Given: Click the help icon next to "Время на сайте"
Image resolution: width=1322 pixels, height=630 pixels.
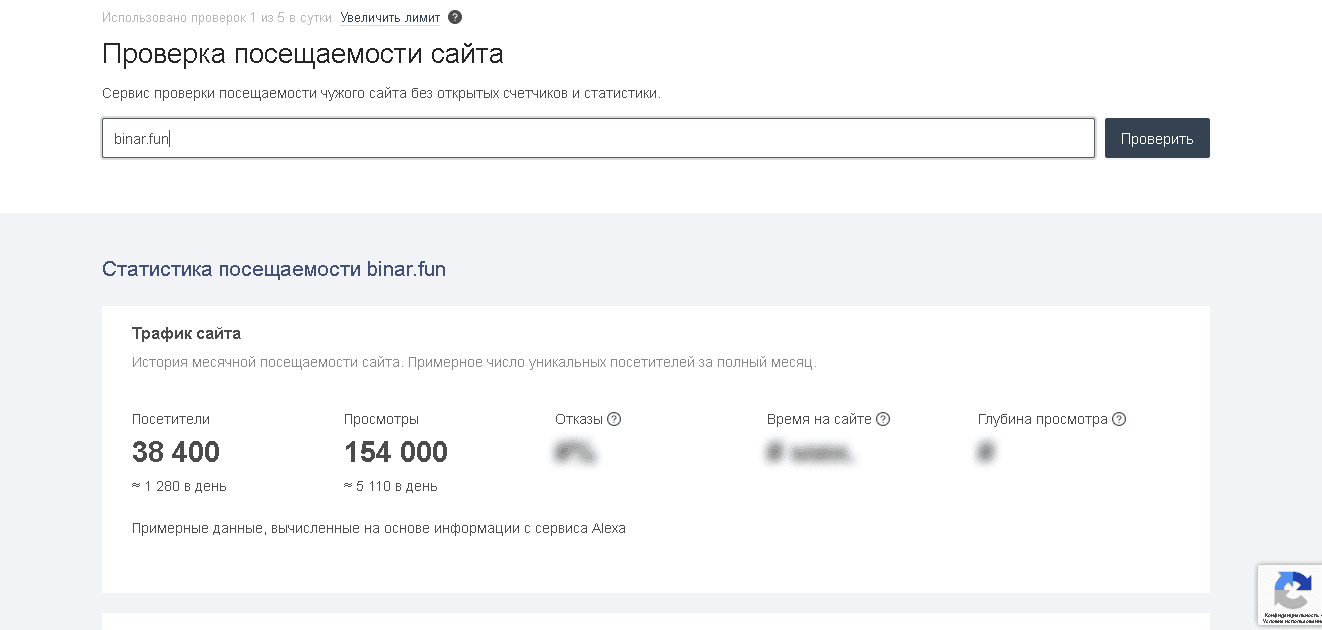Looking at the screenshot, I should pos(883,419).
